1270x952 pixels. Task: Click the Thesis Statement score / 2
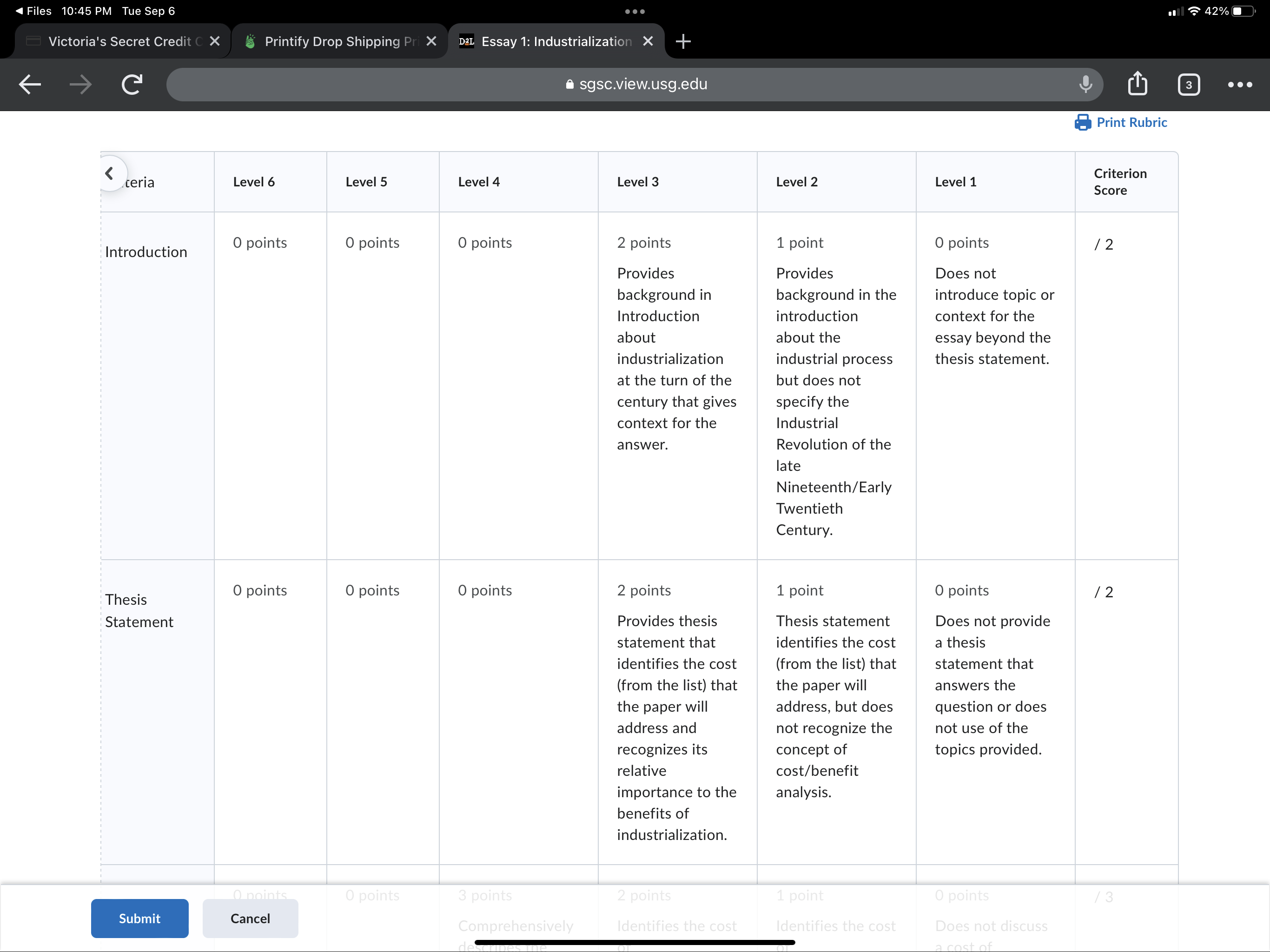point(1103,592)
